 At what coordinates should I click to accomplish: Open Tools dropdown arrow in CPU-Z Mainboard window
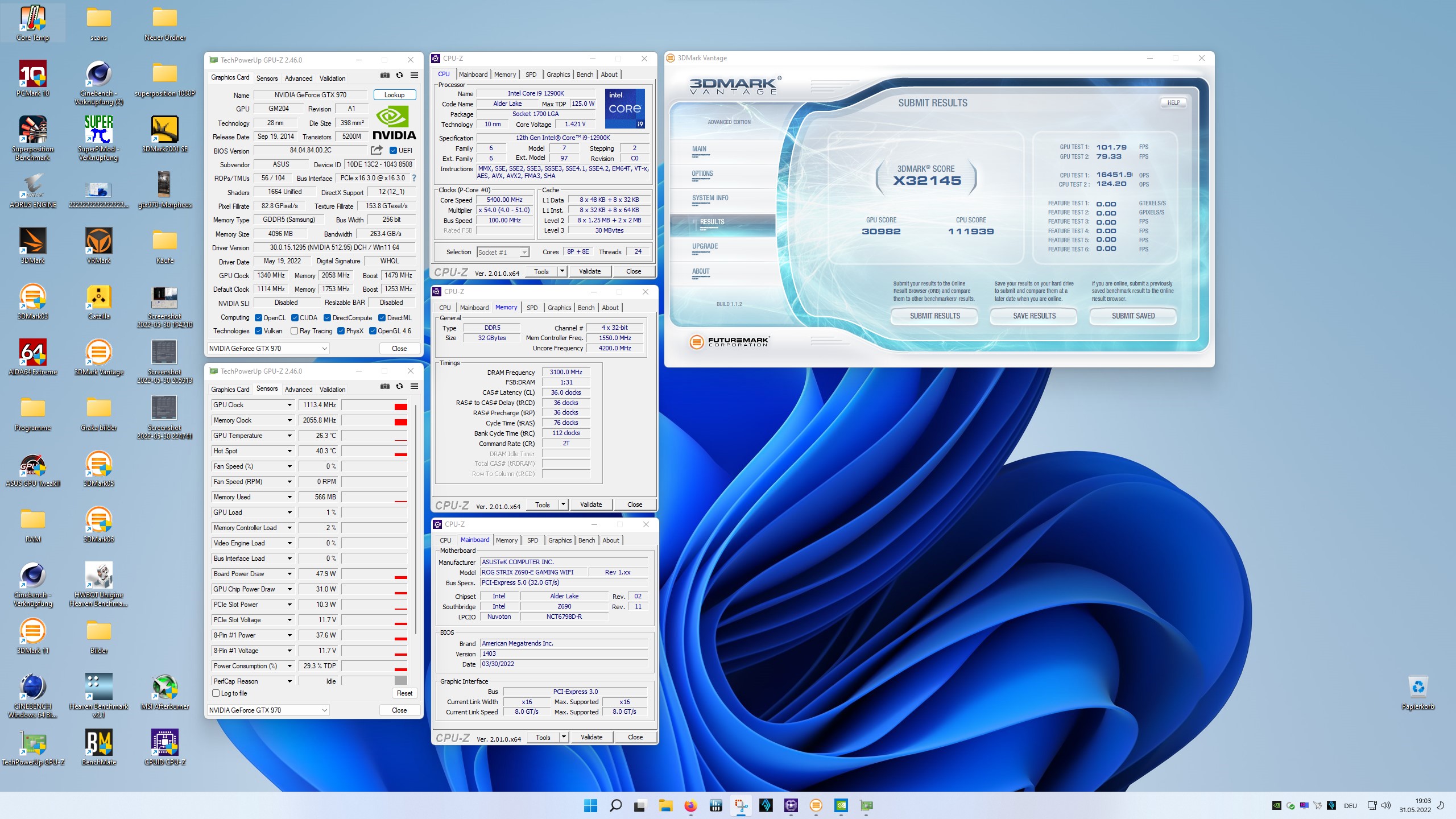(x=564, y=737)
